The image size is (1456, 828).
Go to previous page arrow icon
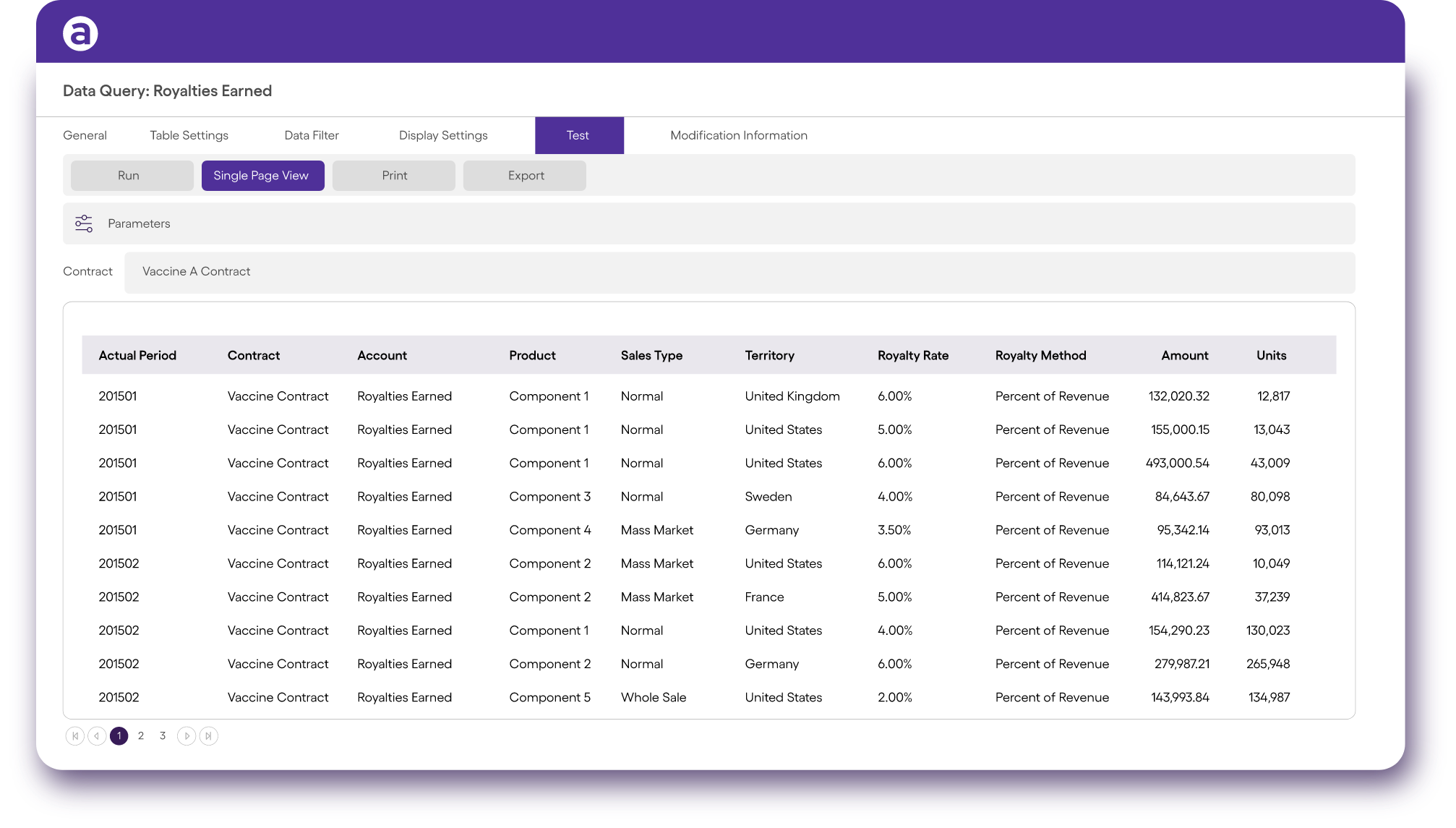pyautogui.click(x=97, y=736)
